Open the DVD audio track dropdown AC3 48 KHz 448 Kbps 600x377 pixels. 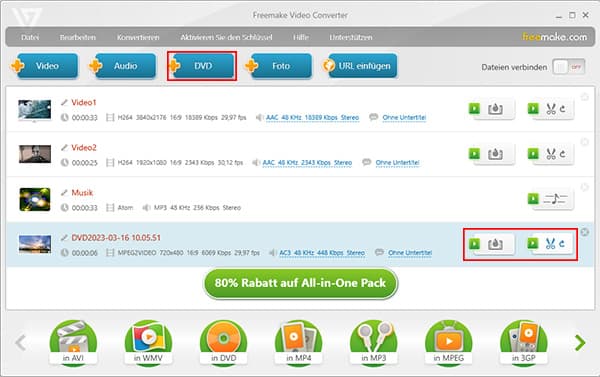(322, 253)
